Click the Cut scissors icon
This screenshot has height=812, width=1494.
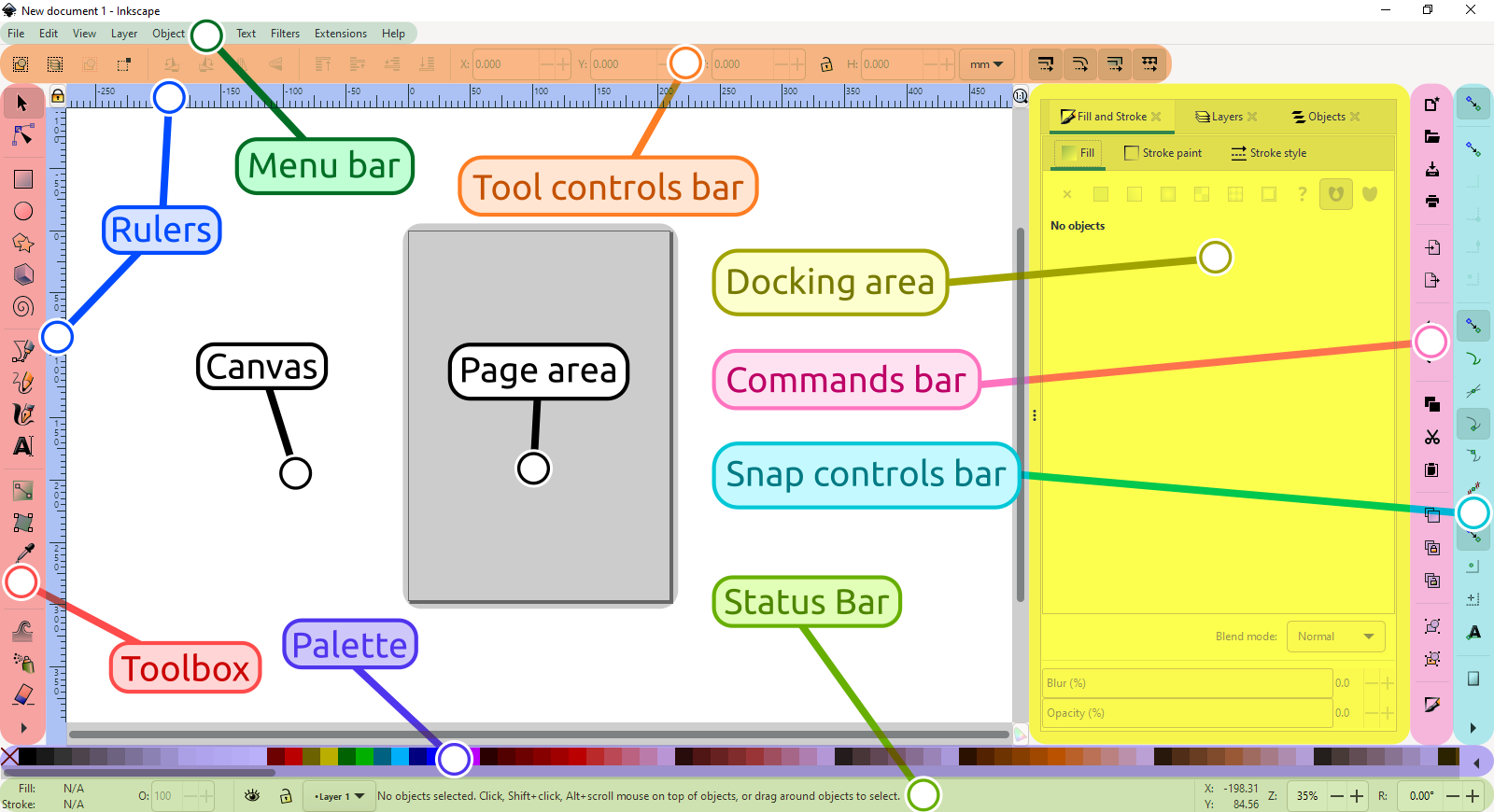pos(1431,437)
